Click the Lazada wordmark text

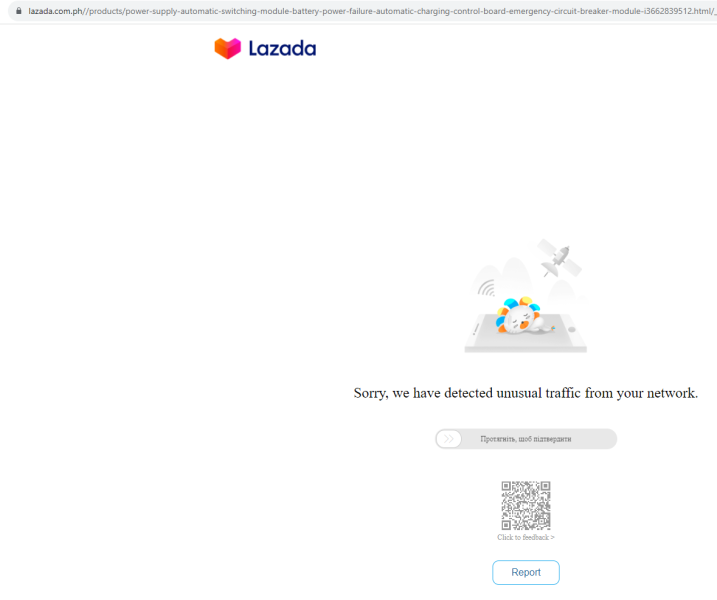click(282, 48)
